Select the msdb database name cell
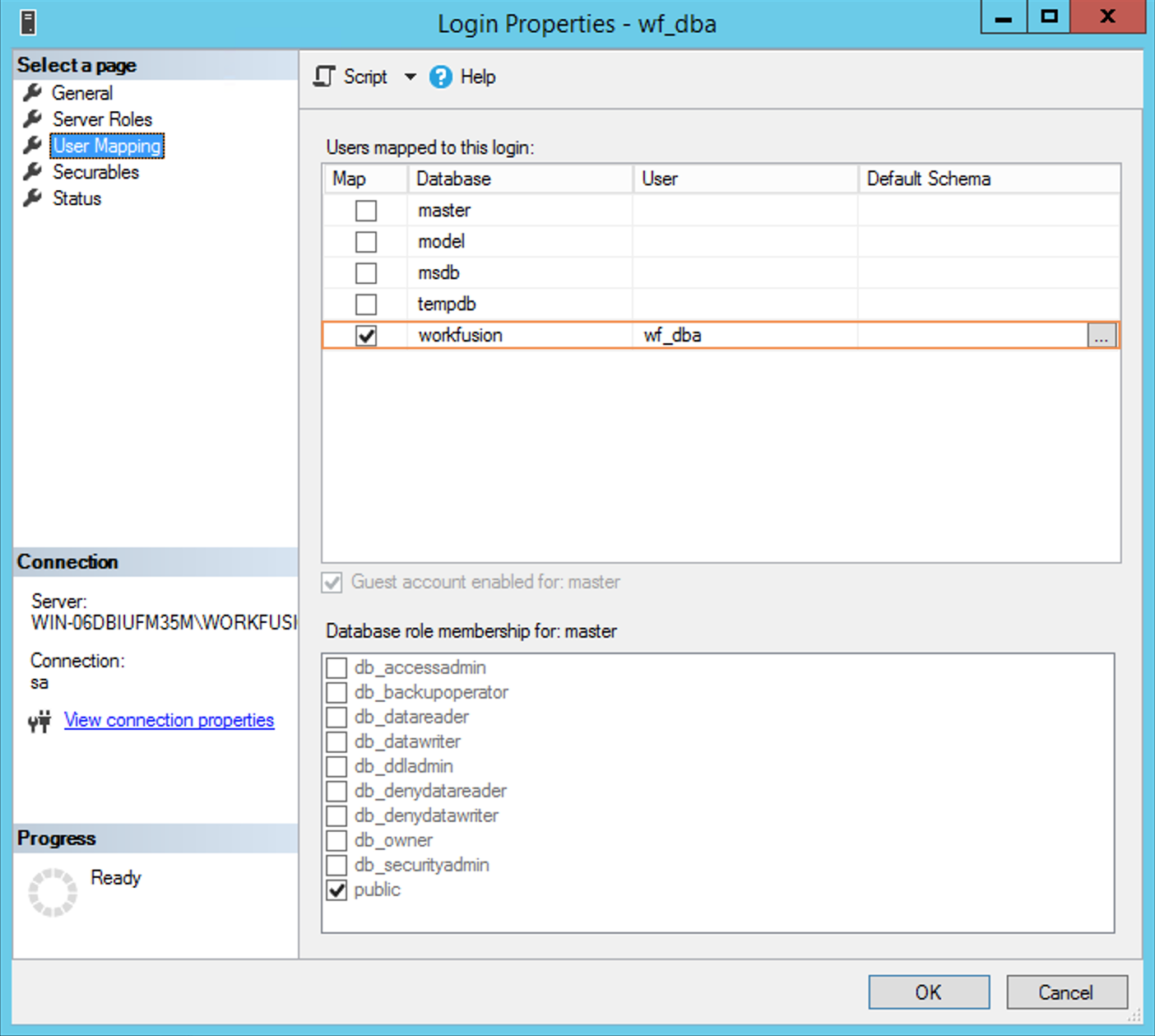Viewport: 1155px width, 1036px height. click(521, 273)
